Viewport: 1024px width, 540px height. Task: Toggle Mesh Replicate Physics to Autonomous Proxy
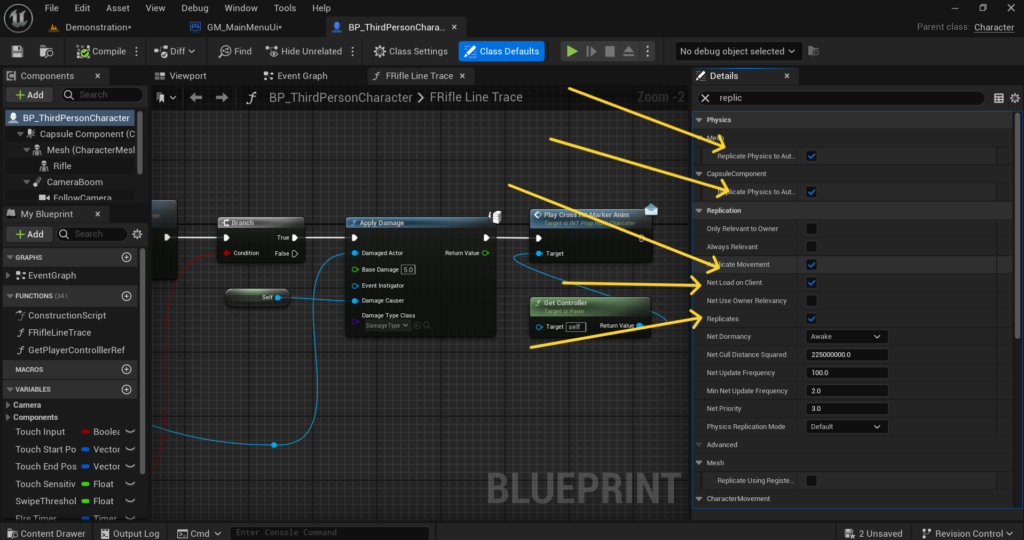click(811, 156)
